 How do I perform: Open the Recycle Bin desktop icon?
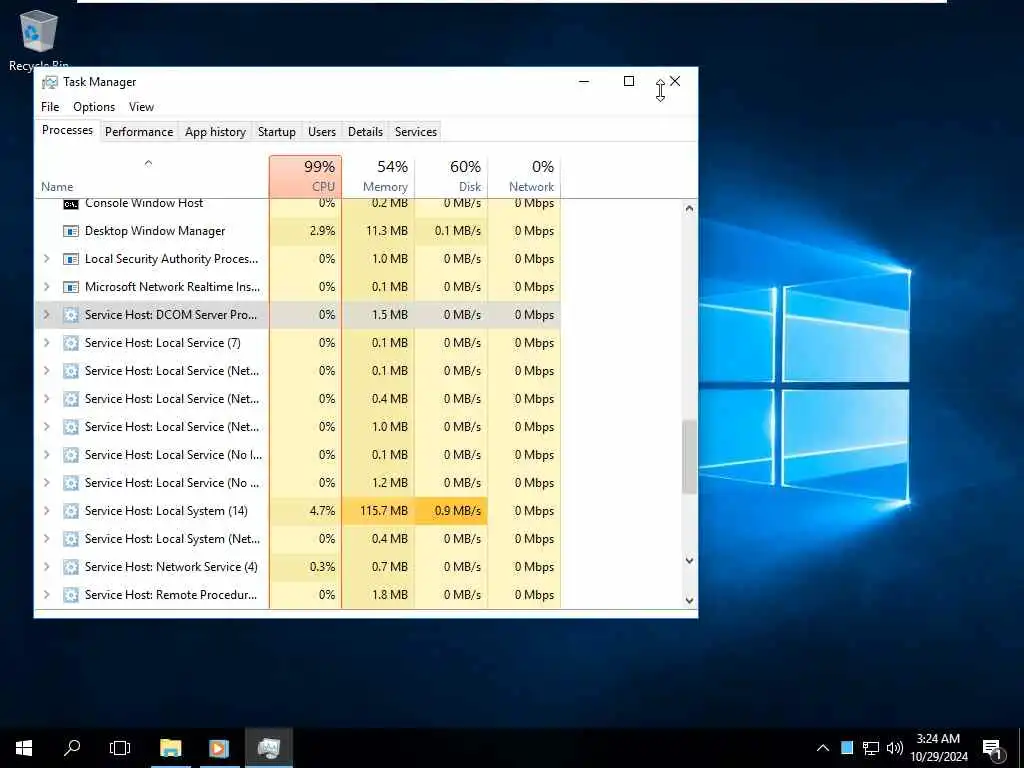coord(39,39)
